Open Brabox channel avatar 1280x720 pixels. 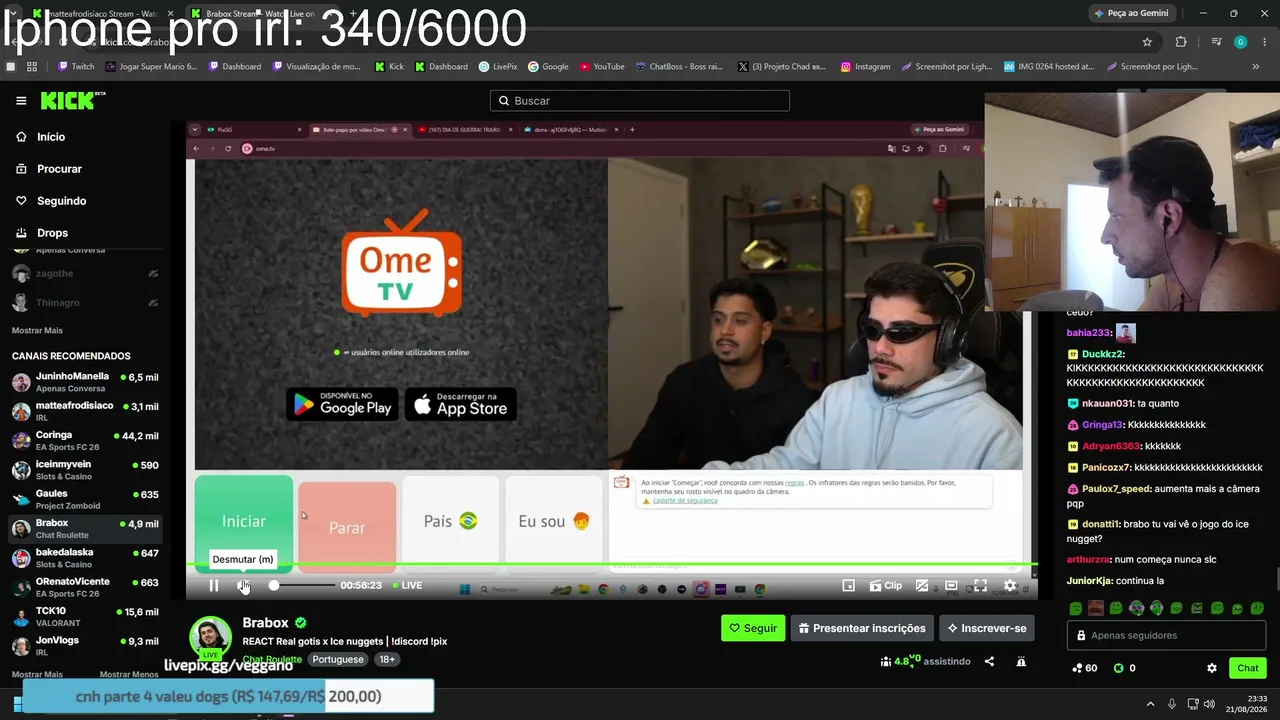click(x=210, y=637)
